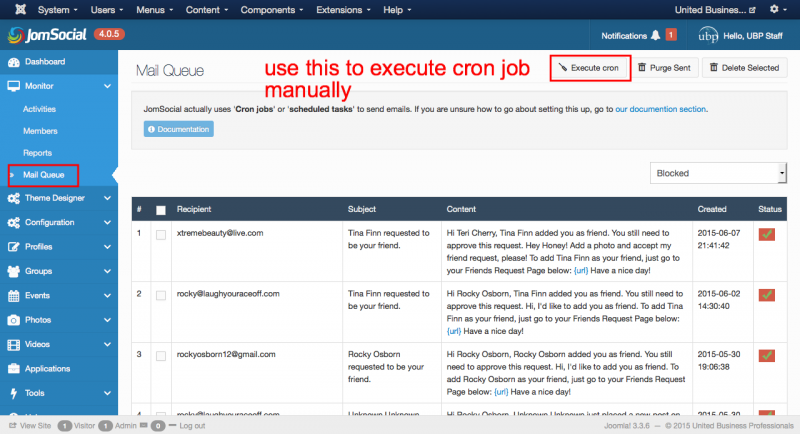Expand the Events chevron
Screen dimensions: 800x434
pyautogui.click(x=107, y=296)
